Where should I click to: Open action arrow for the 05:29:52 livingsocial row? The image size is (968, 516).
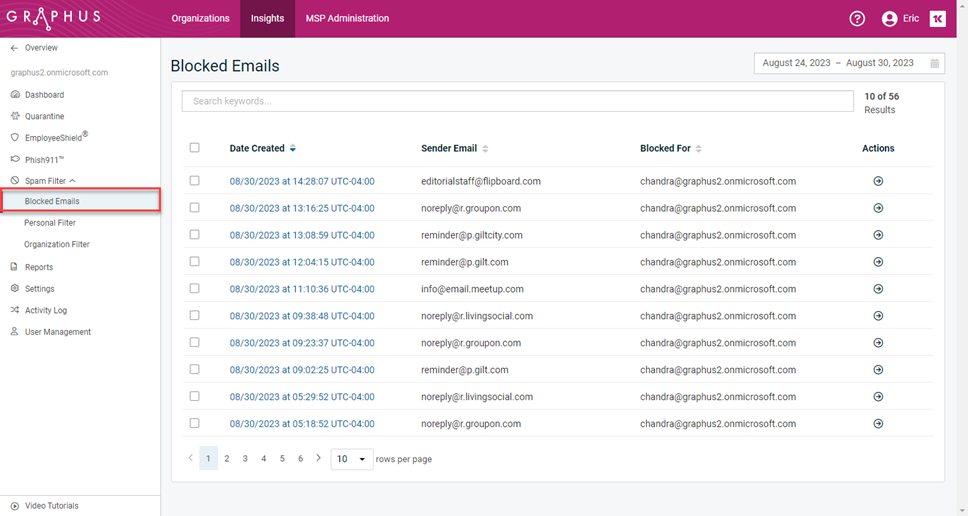coord(878,396)
